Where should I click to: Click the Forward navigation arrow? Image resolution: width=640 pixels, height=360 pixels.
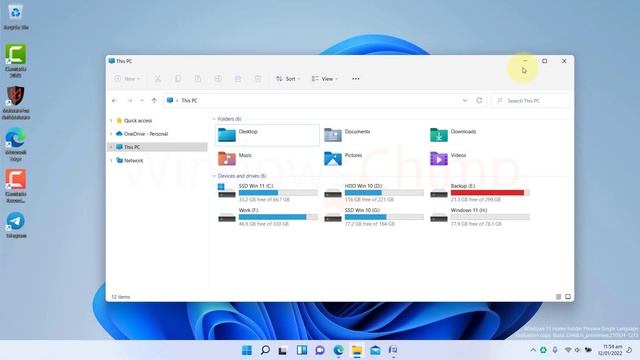tap(129, 100)
